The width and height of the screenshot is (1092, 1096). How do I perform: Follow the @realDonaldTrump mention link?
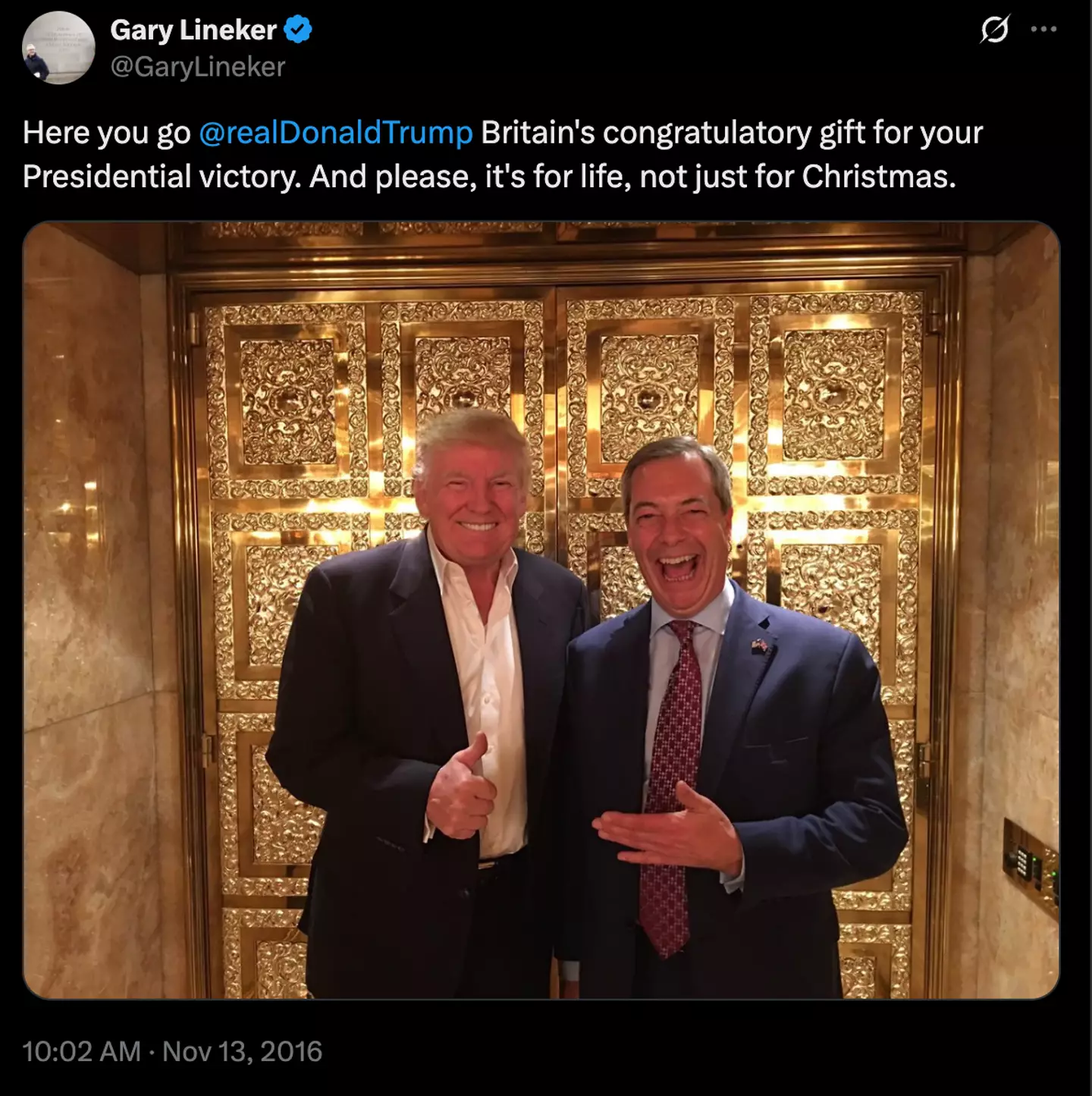(x=336, y=133)
